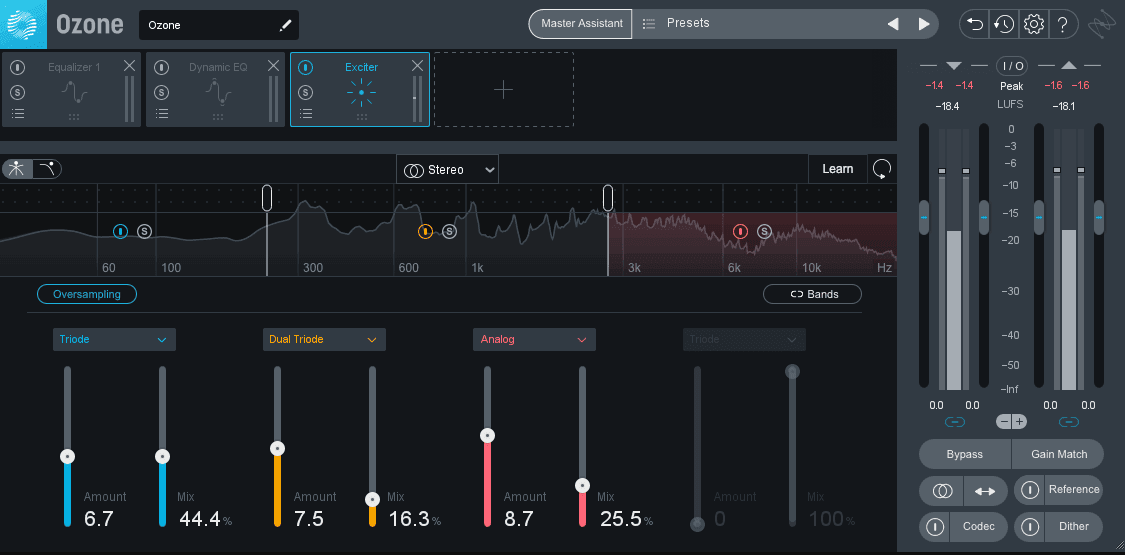Click the output meter up triangle
The image size is (1125, 555).
pos(1068,65)
